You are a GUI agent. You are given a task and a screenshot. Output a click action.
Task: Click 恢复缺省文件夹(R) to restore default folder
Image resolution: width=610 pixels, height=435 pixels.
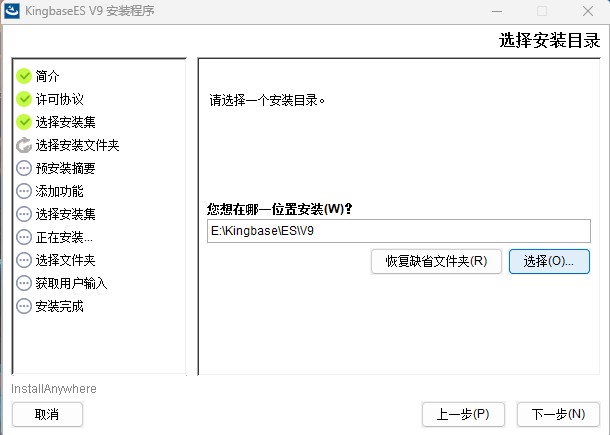pos(436,261)
